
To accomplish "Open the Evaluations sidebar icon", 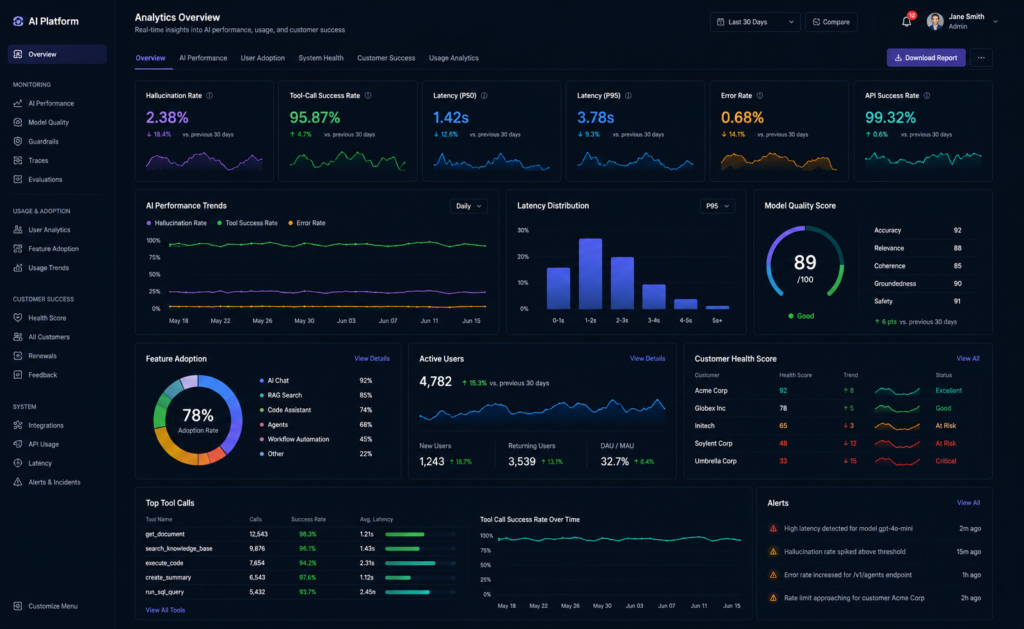I will 18,179.
